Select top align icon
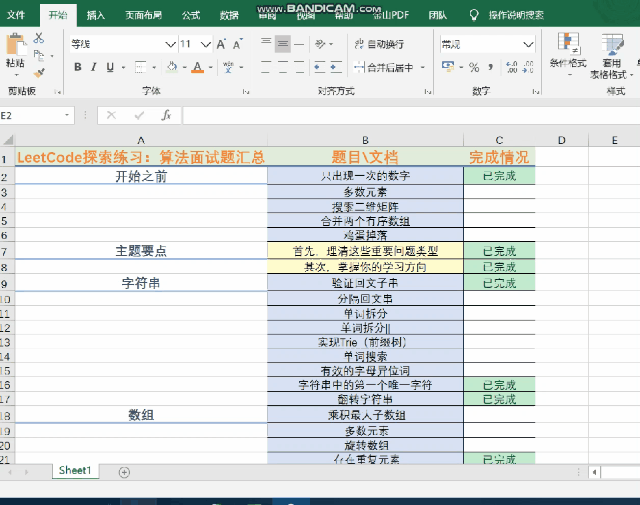 pyautogui.click(x=266, y=43)
